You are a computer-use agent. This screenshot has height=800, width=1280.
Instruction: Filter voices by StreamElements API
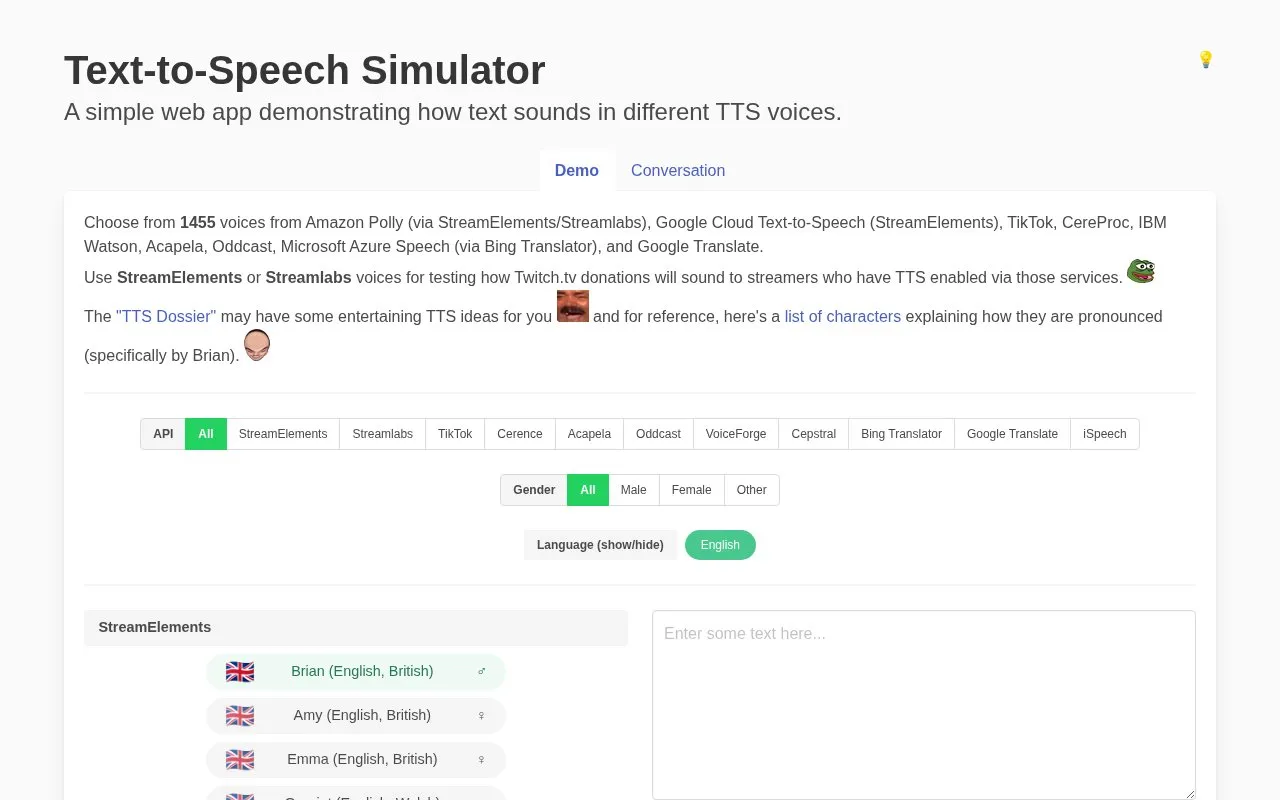(x=283, y=434)
